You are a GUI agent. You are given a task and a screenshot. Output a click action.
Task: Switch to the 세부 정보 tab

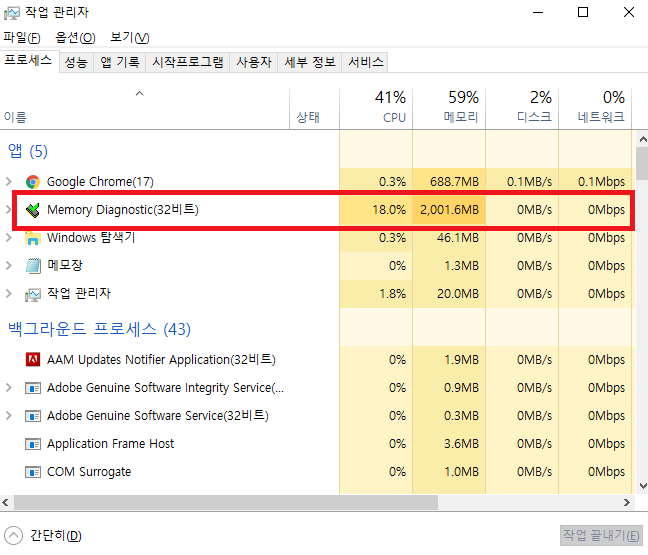coord(310,62)
